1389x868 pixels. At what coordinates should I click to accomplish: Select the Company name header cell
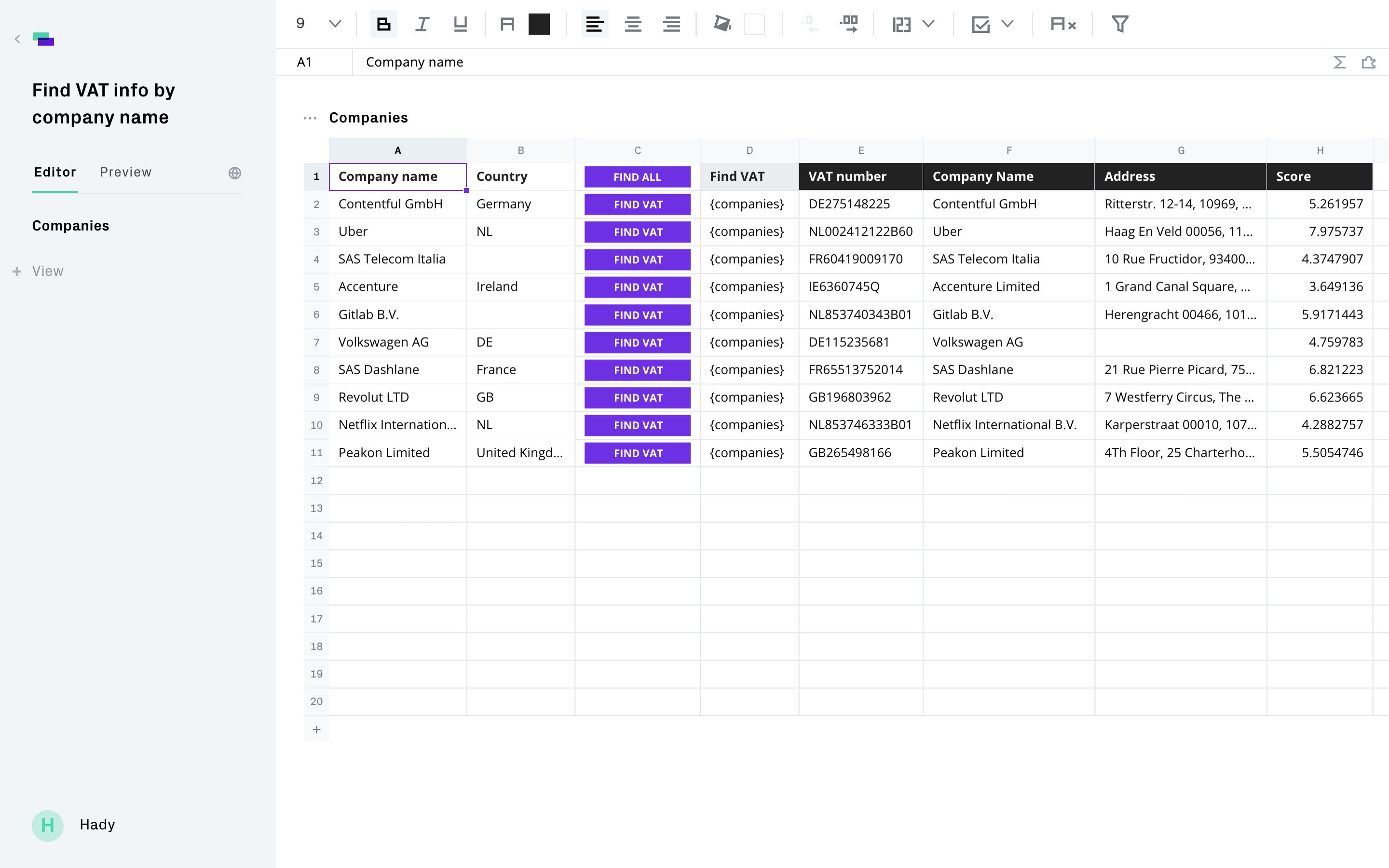click(397, 176)
